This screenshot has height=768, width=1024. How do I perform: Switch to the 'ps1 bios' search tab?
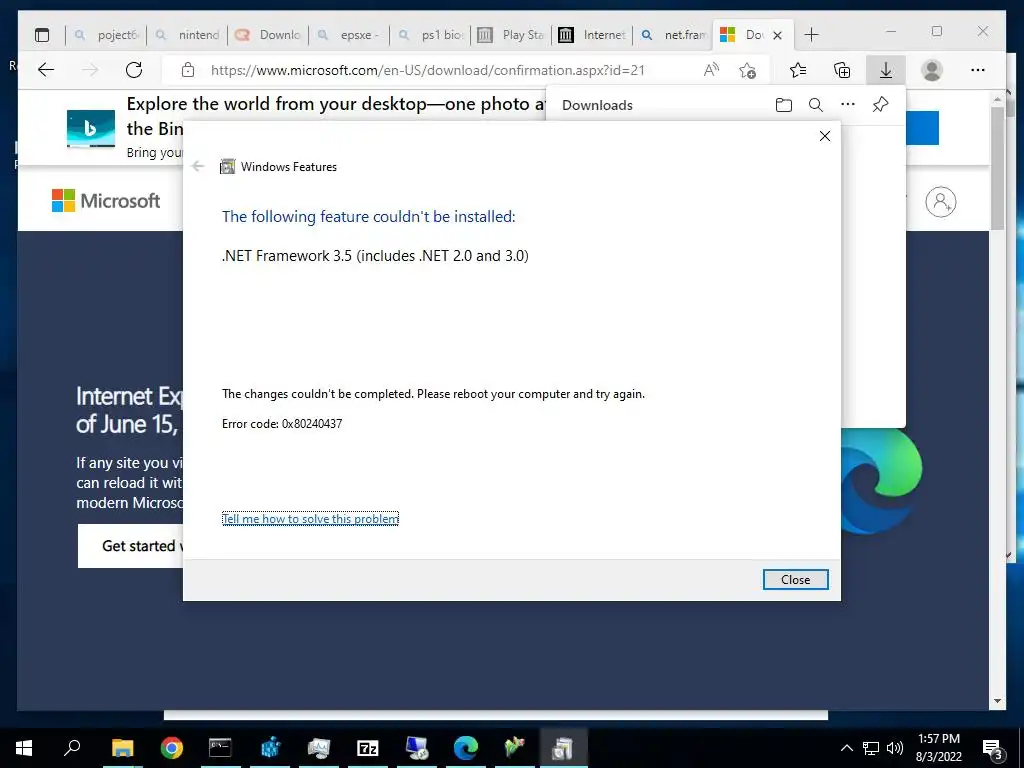click(431, 35)
